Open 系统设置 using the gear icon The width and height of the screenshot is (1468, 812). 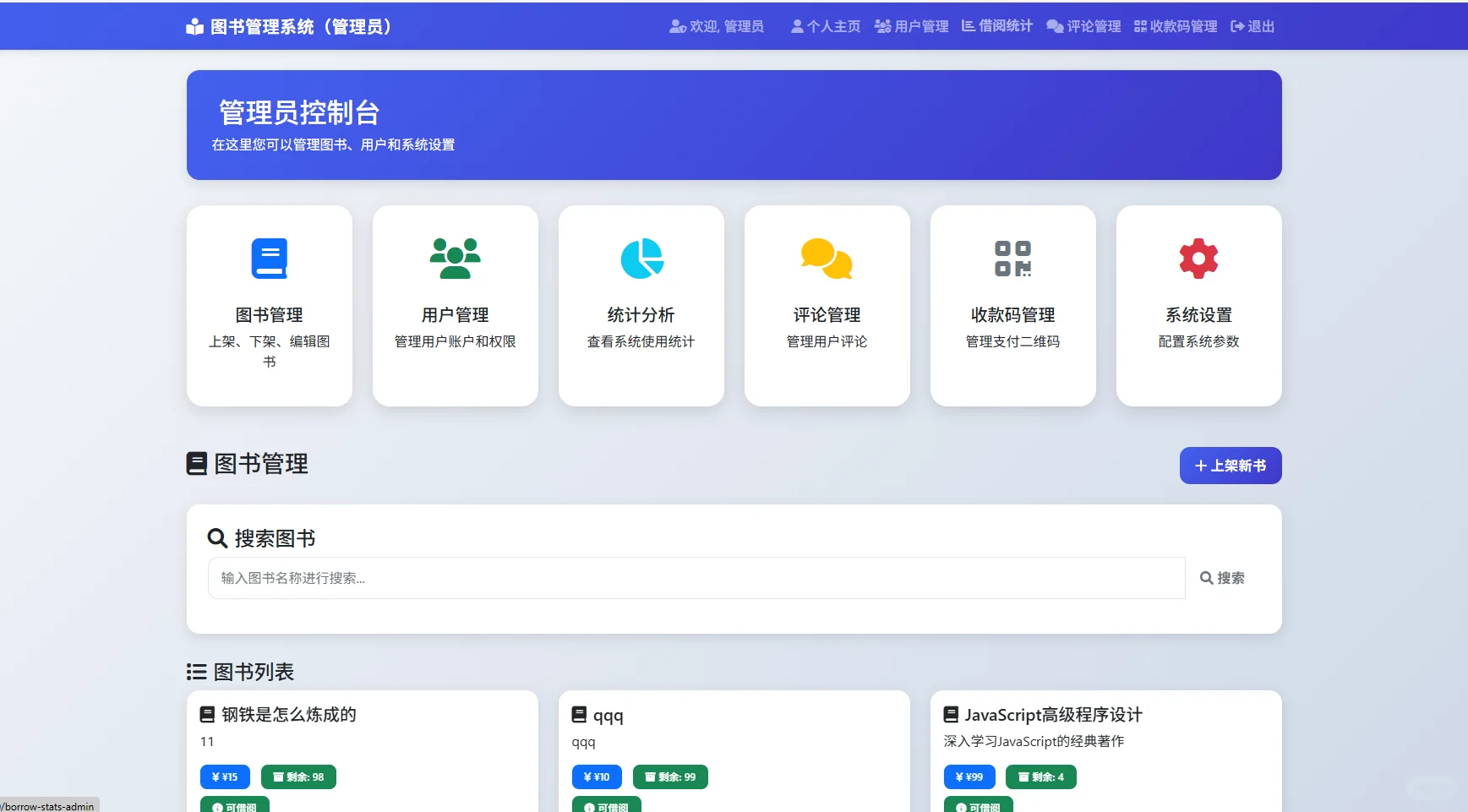coord(1198,258)
